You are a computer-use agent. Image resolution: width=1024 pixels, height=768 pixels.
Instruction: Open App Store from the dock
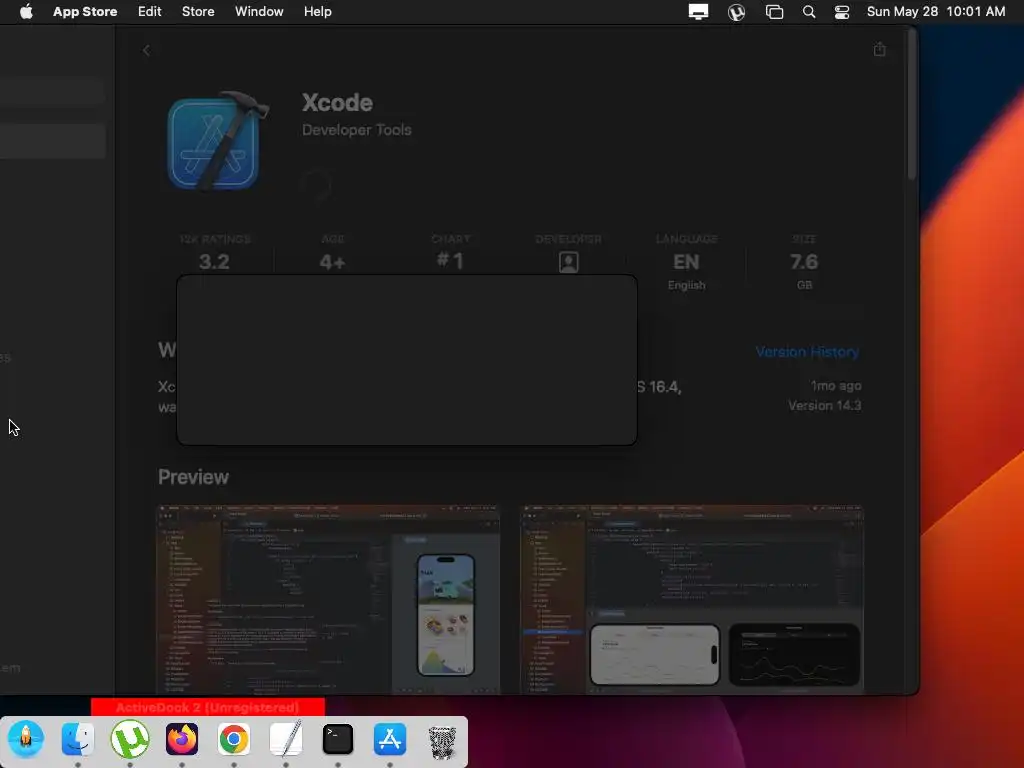(x=390, y=739)
